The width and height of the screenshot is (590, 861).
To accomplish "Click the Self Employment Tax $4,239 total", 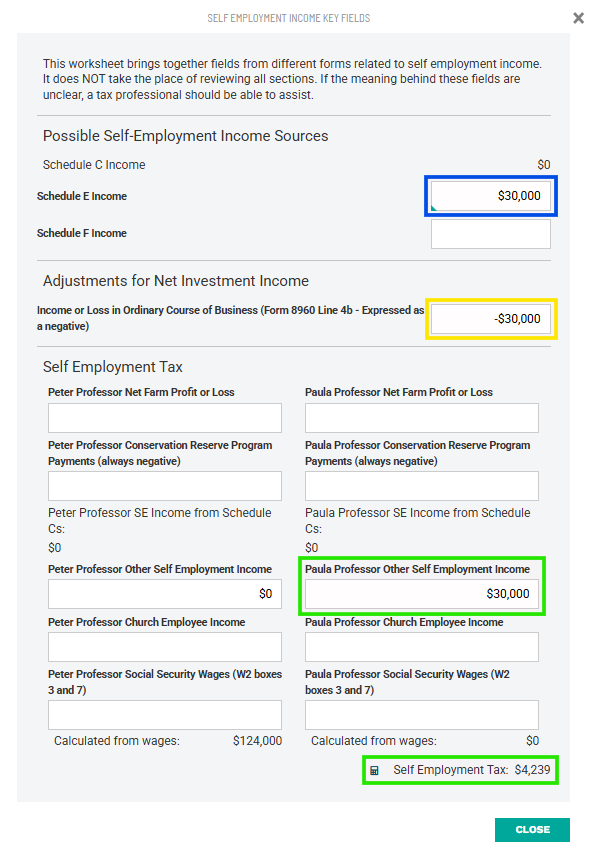I will click(471, 770).
